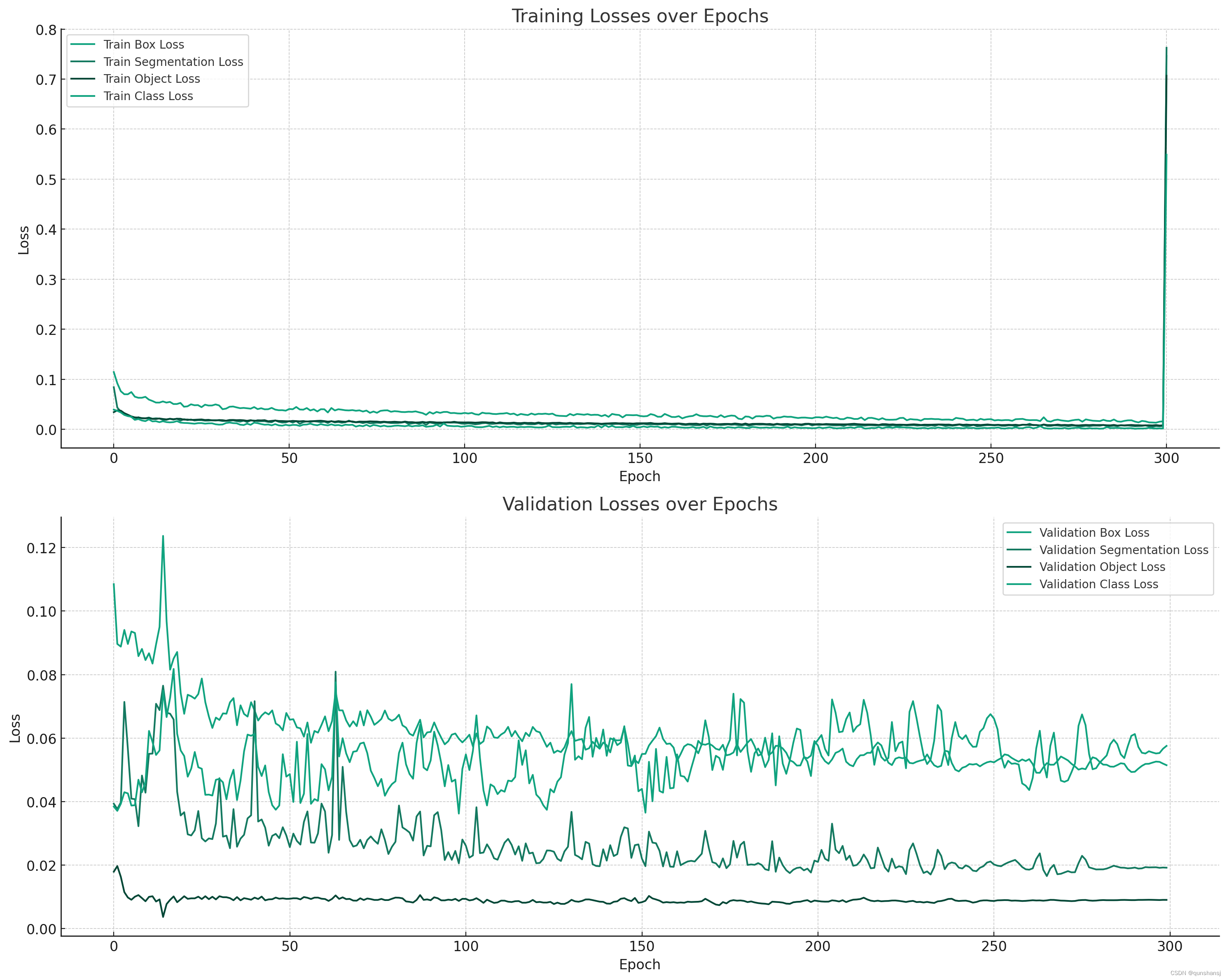1227x980 pixels.
Task: Click the 0.12 tick on the validation y-axis
Action: click(x=42, y=548)
